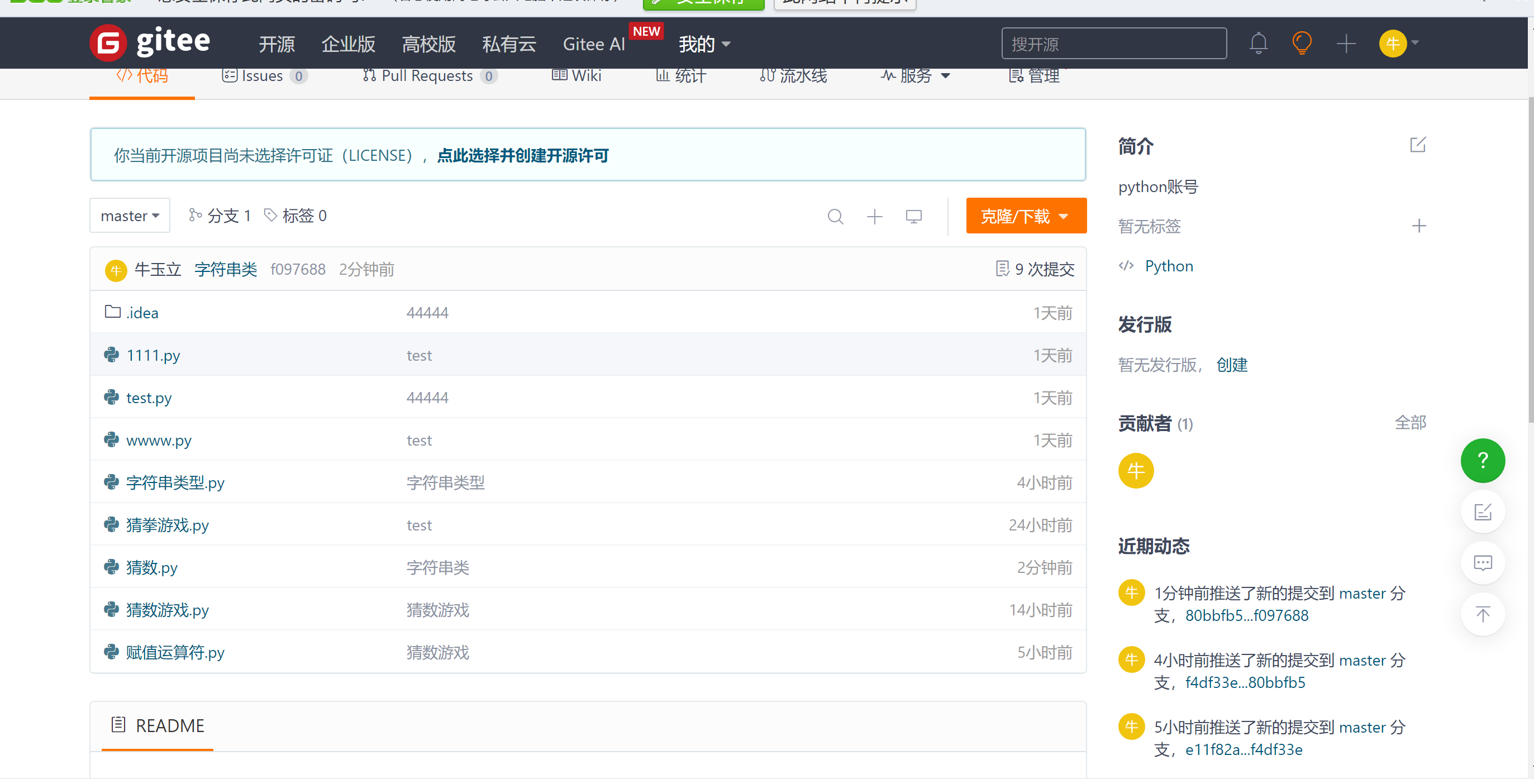Click the plus icon in top navbar

[1345, 44]
